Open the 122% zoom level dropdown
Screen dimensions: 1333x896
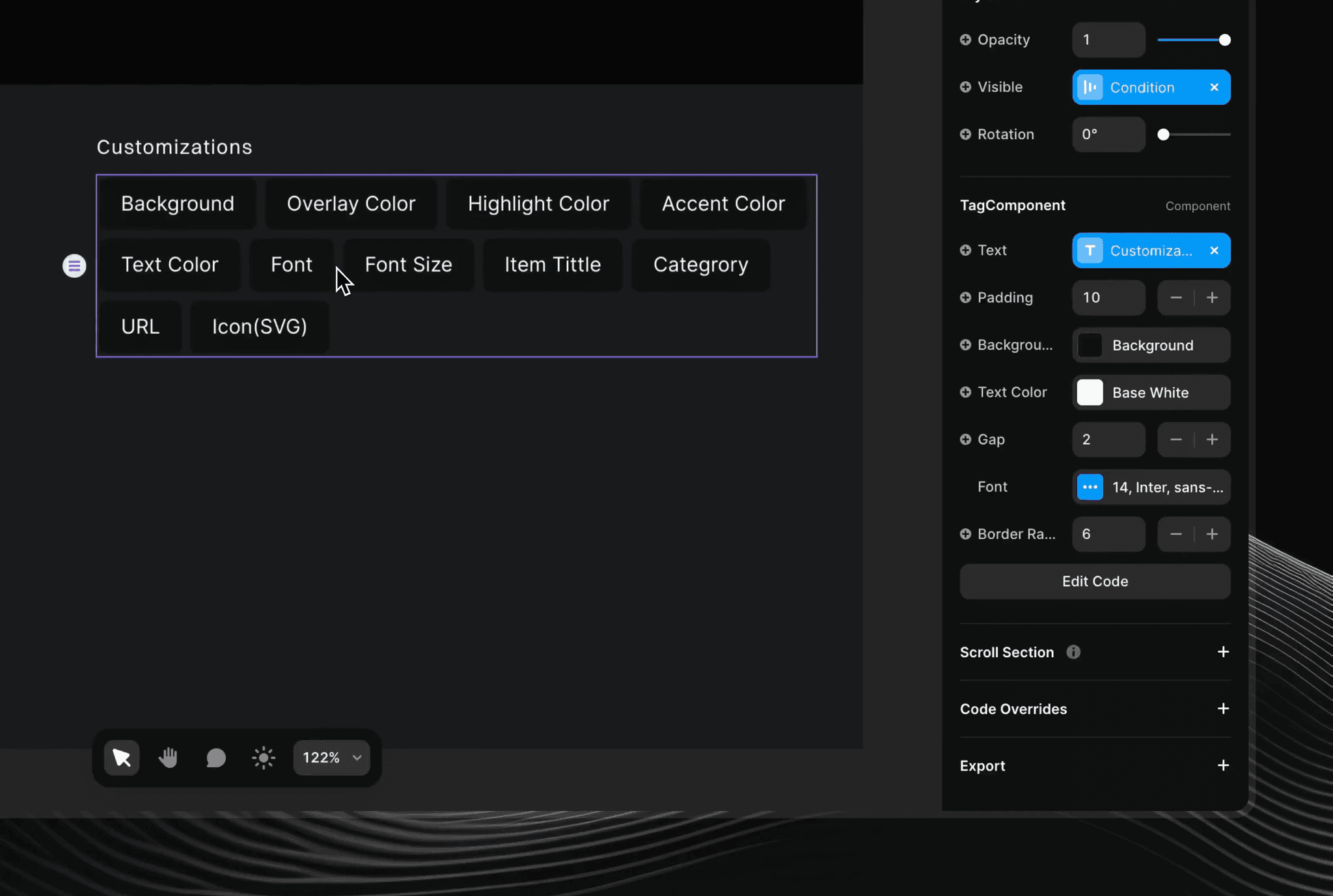tap(330, 757)
